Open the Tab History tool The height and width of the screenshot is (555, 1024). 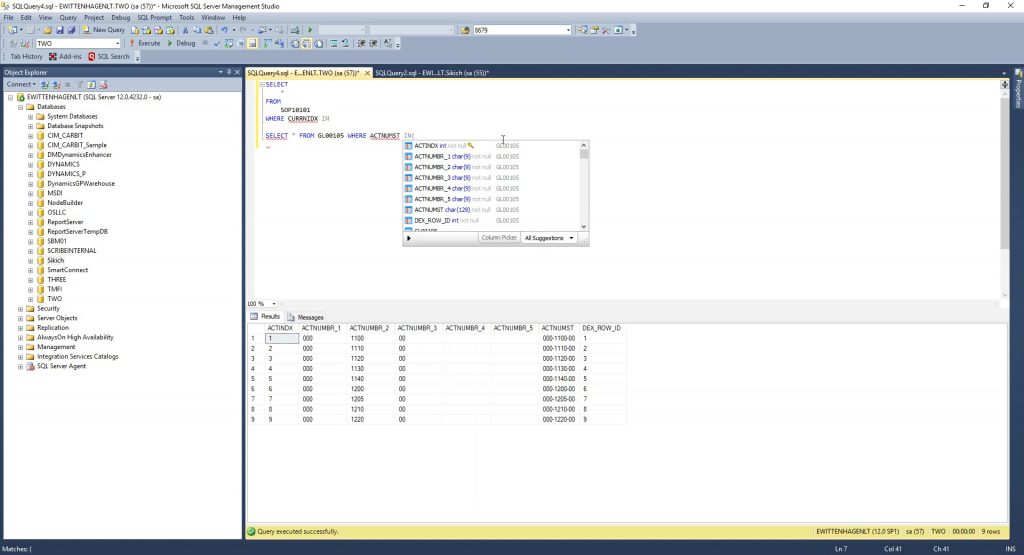click(x=26, y=57)
